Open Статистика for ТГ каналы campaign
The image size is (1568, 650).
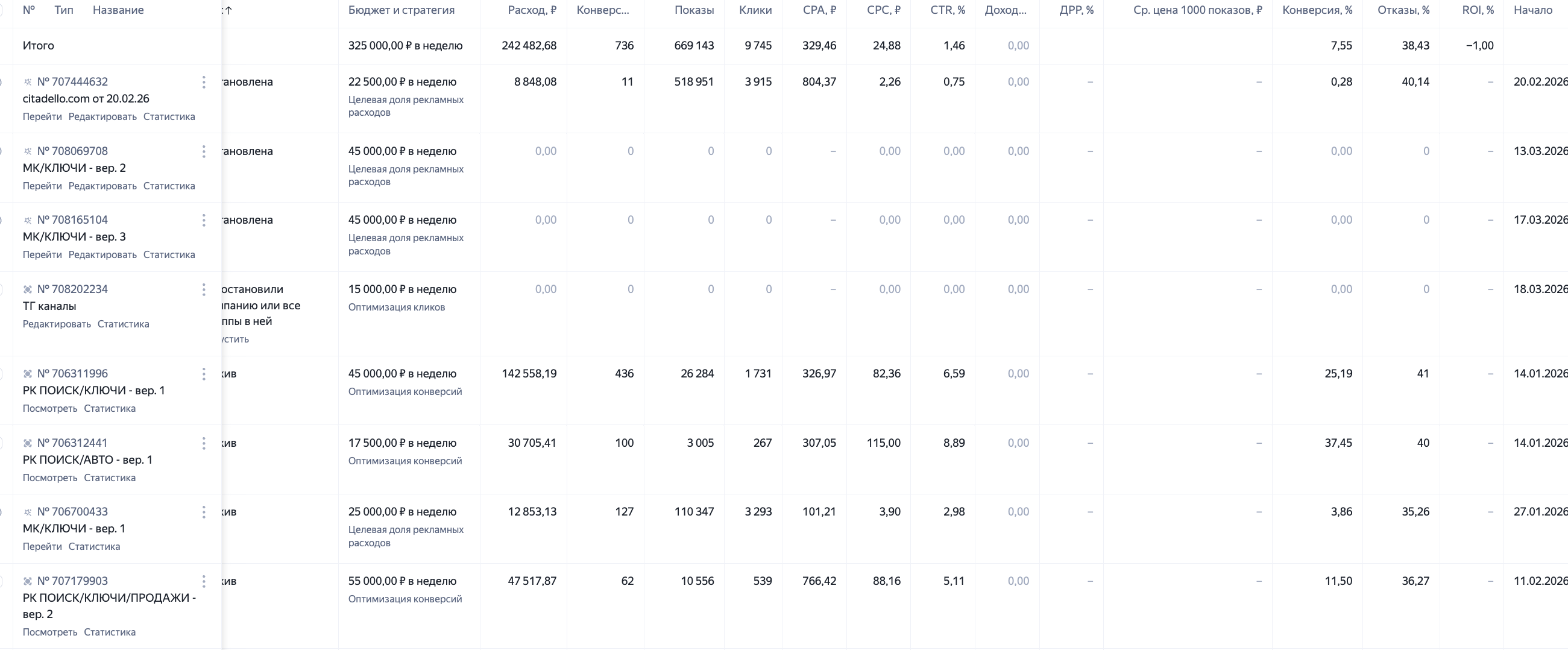pyautogui.click(x=123, y=324)
